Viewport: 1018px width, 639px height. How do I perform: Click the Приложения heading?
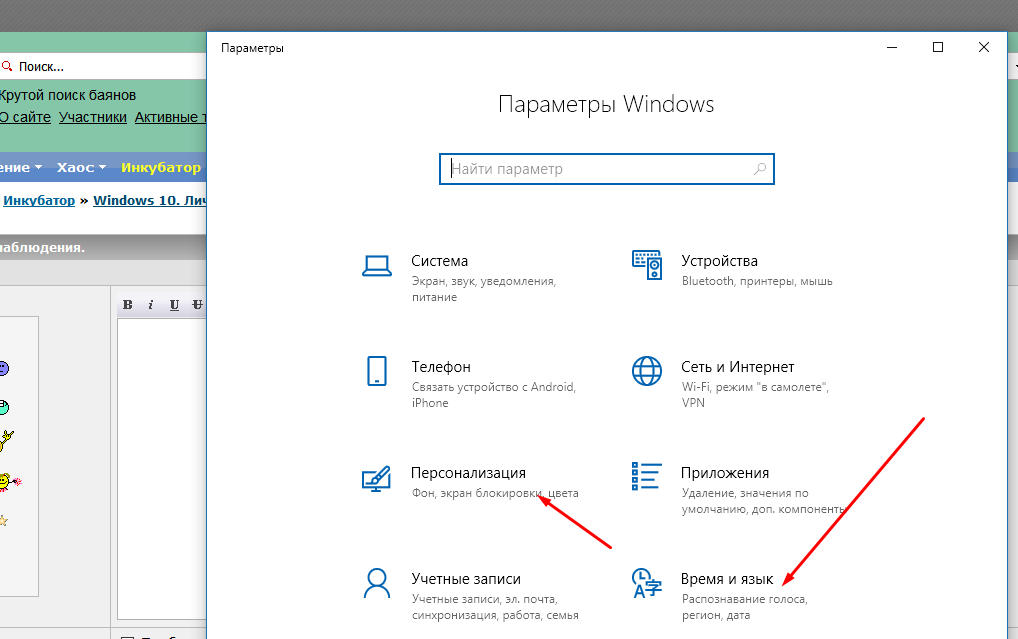point(725,473)
